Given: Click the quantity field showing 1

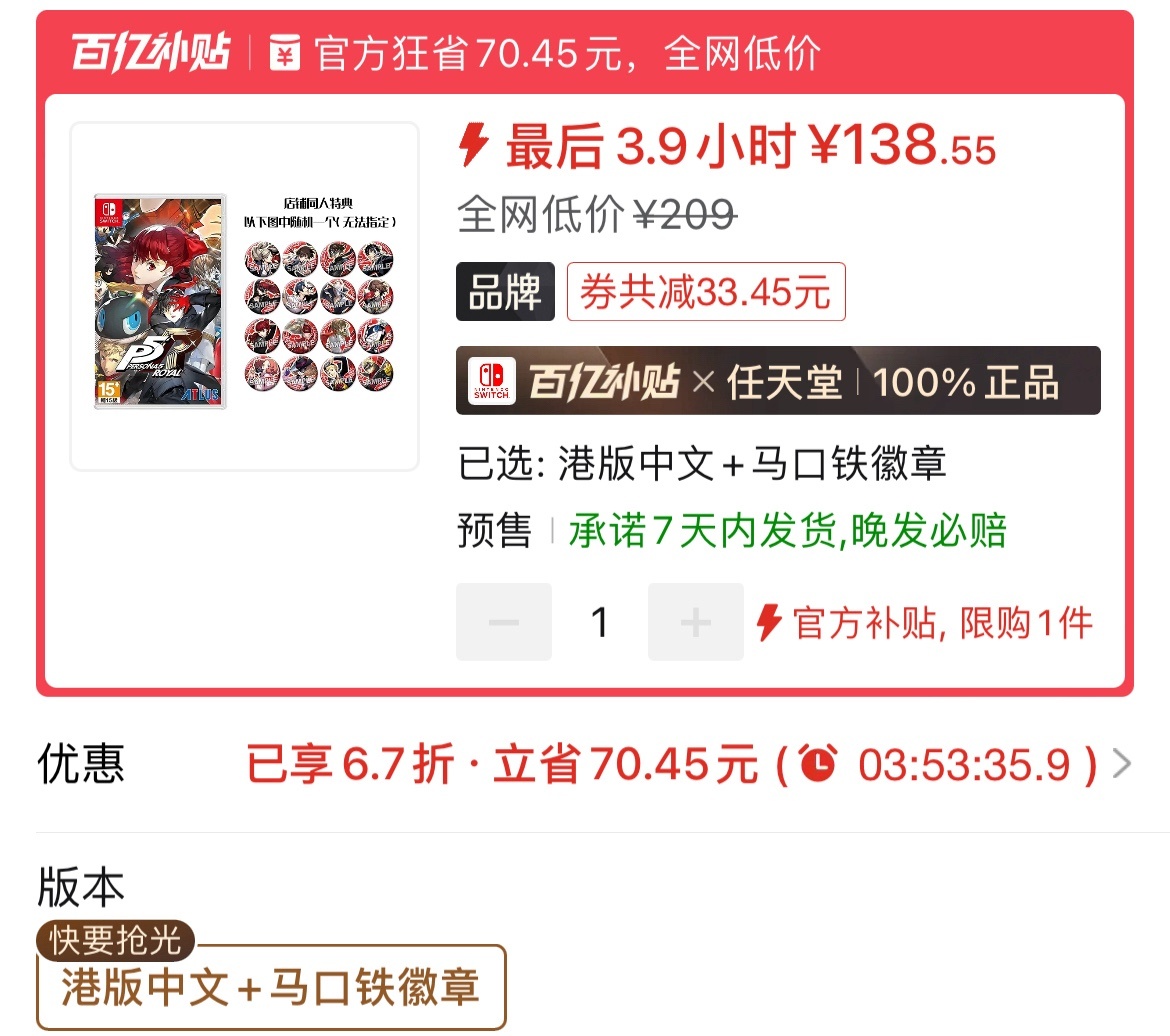Looking at the screenshot, I should pos(600,622).
